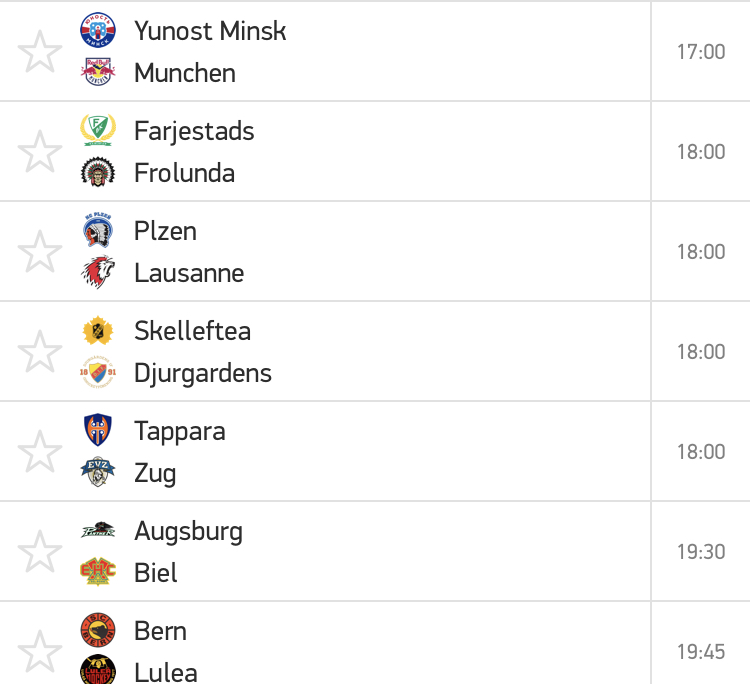The width and height of the screenshot is (750, 684).
Task: Toggle favorite star for Plzen vs Lausanne
Action: click(x=40, y=251)
